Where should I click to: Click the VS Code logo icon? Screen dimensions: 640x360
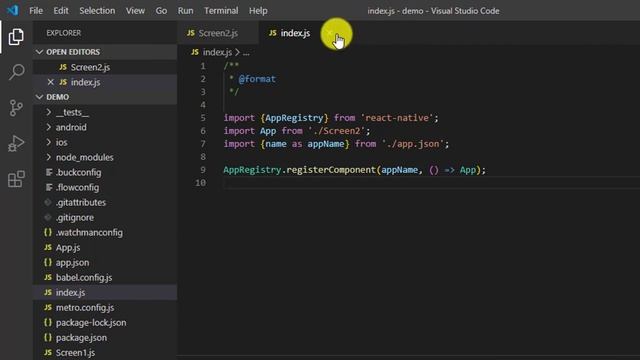[13, 10]
